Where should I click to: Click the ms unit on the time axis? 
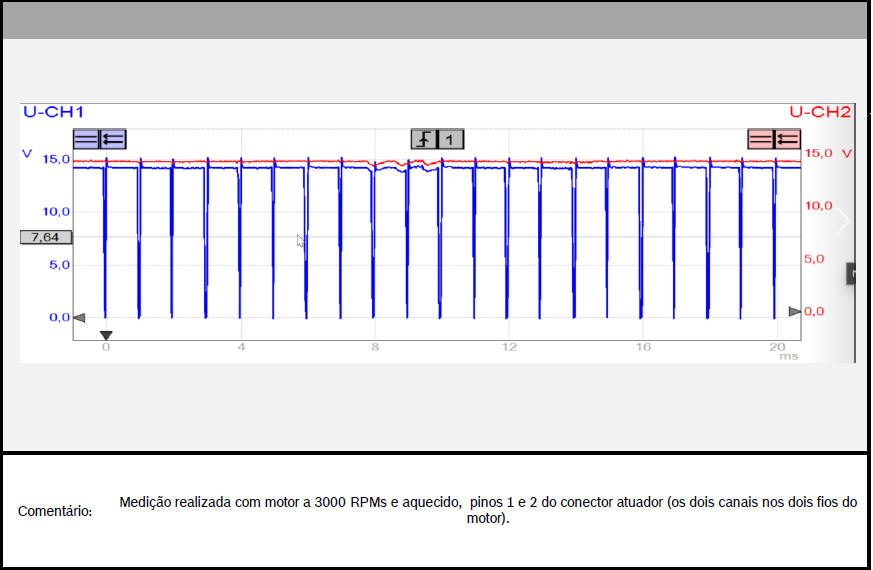click(789, 356)
